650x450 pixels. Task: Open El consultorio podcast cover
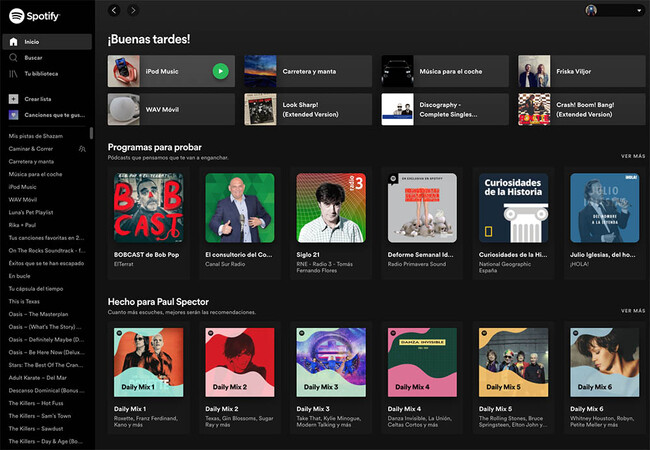click(240, 208)
